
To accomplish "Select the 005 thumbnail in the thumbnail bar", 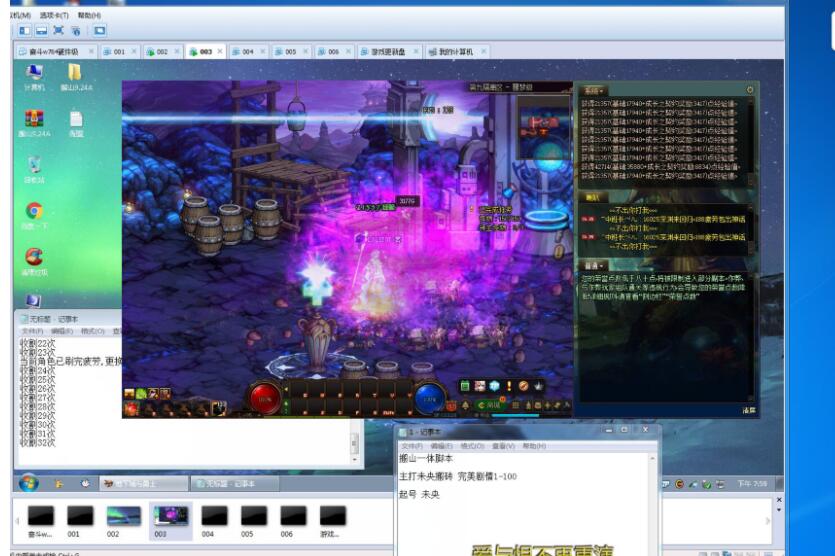I will (253, 521).
